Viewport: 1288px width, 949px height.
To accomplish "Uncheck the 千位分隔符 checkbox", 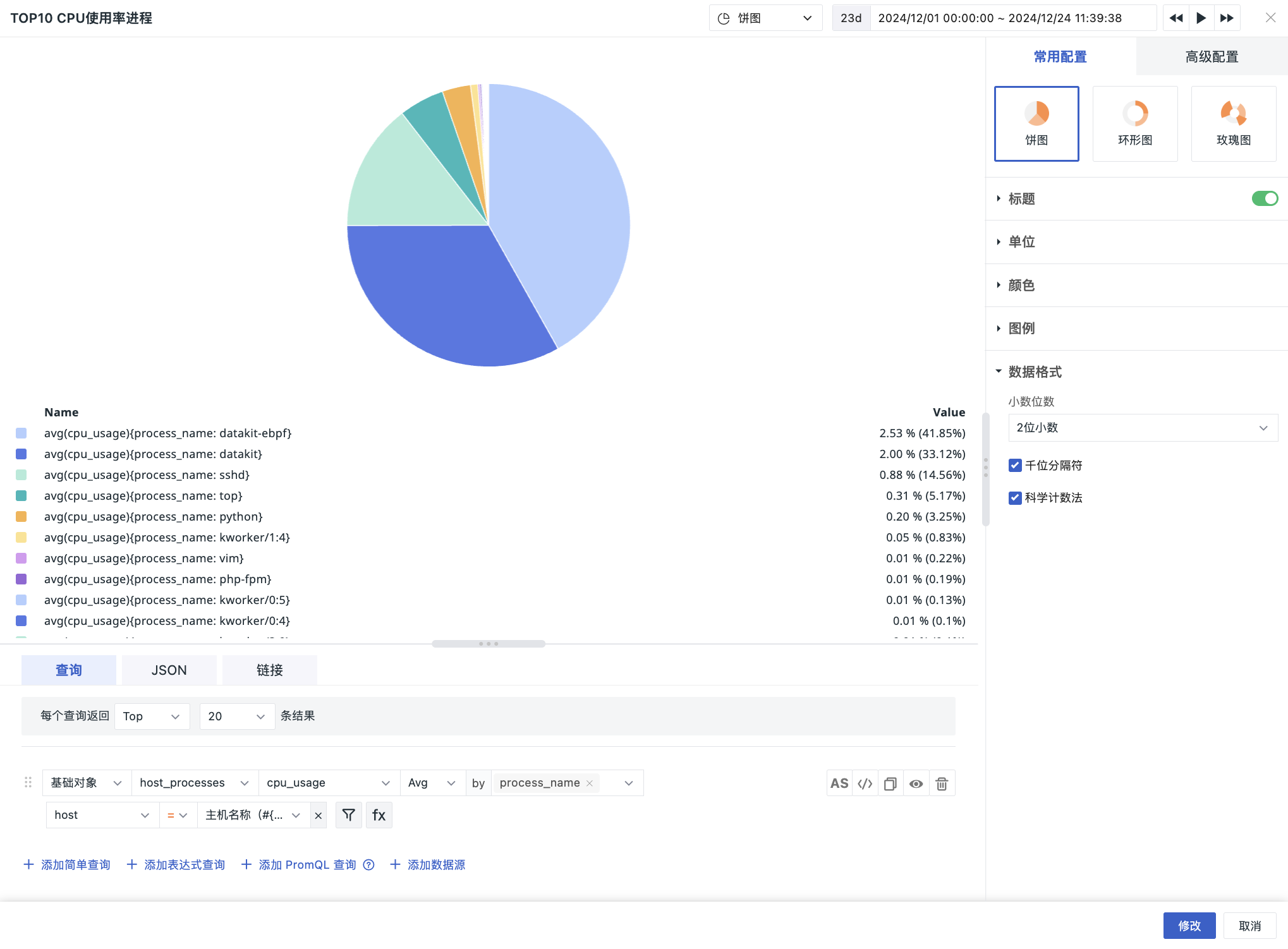I will tap(1015, 466).
